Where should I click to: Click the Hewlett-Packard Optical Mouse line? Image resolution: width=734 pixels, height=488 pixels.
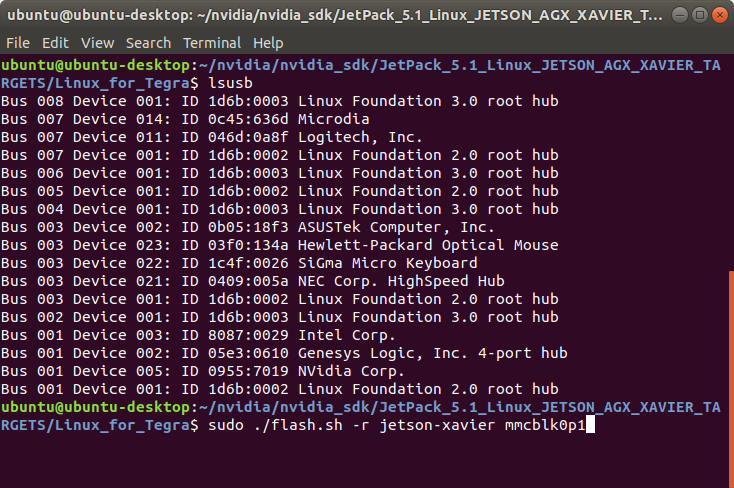(279, 245)
